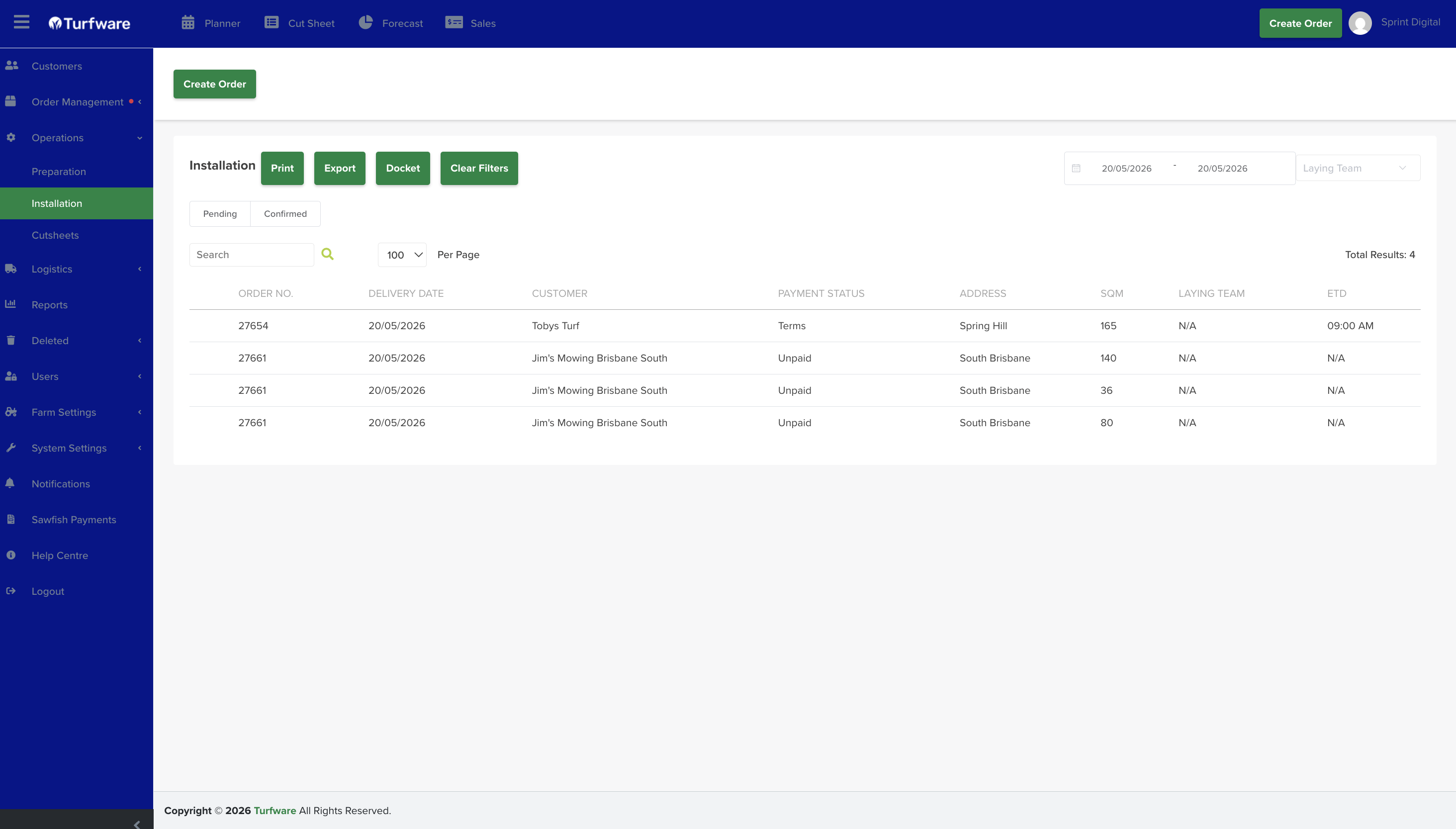Click the Sales money icon
This screenshot has width=1456, height=829.
(454, 22)
